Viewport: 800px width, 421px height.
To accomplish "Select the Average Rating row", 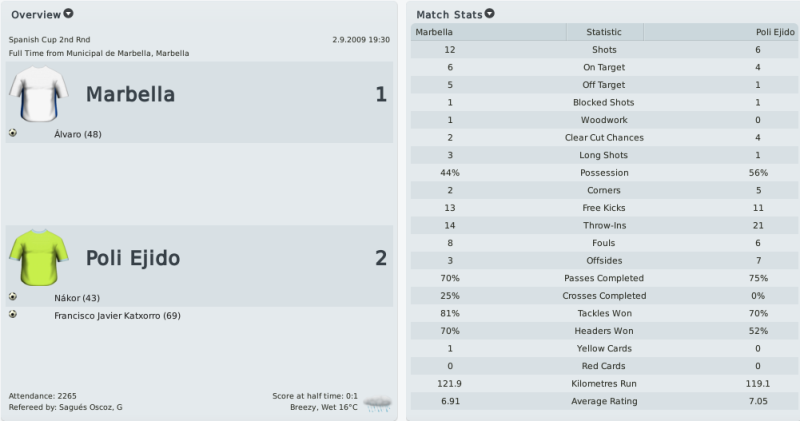I will (x=605, y=401).
